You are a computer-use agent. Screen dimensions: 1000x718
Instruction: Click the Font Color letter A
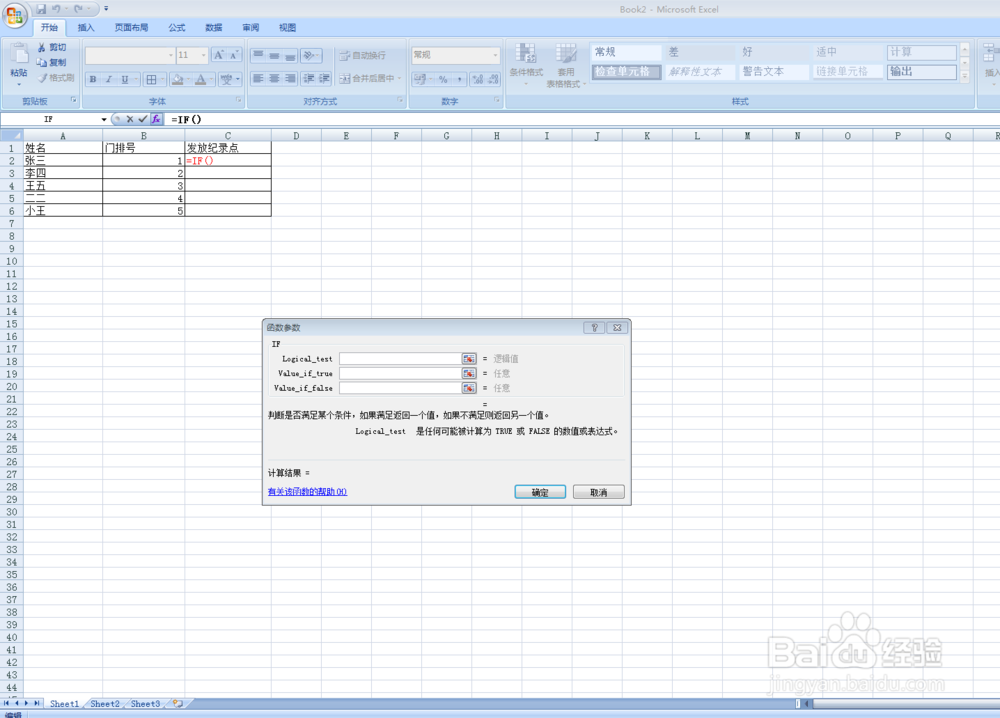(200, 79)
